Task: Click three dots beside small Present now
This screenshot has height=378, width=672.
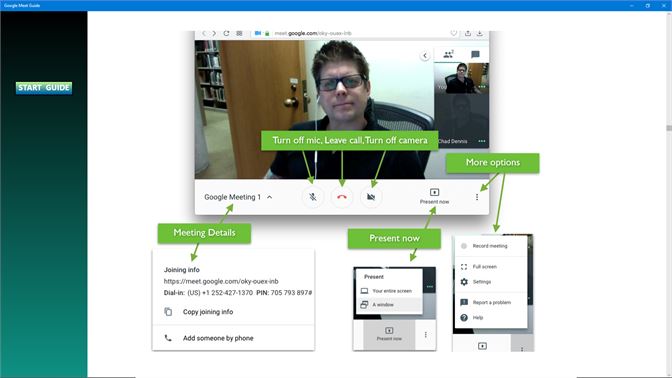Action: pyautogui.click(x=425, y=334)
